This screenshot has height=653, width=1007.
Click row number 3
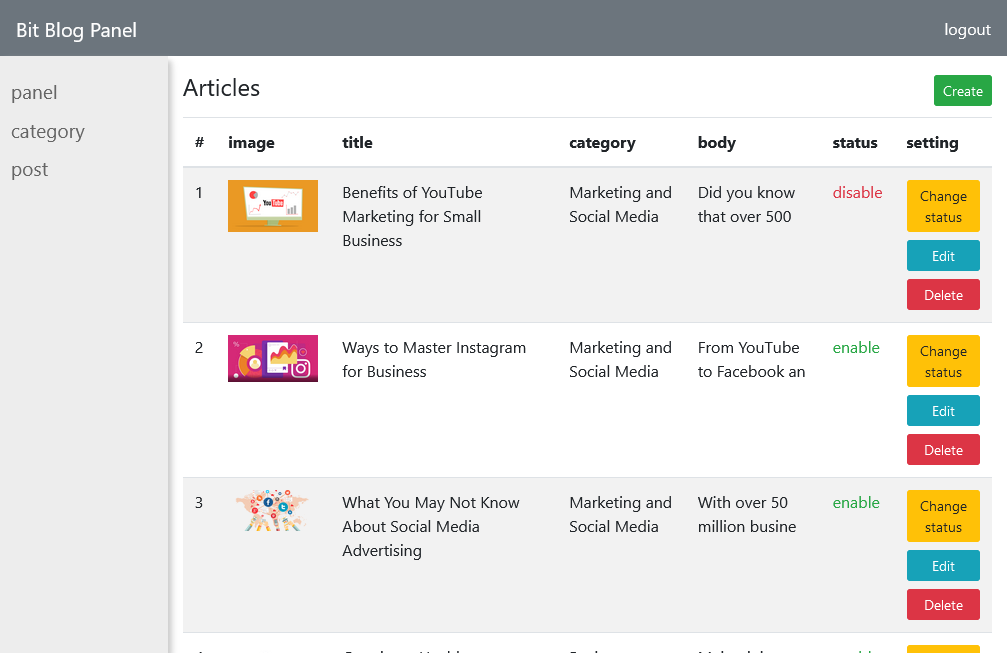[199, 503]
